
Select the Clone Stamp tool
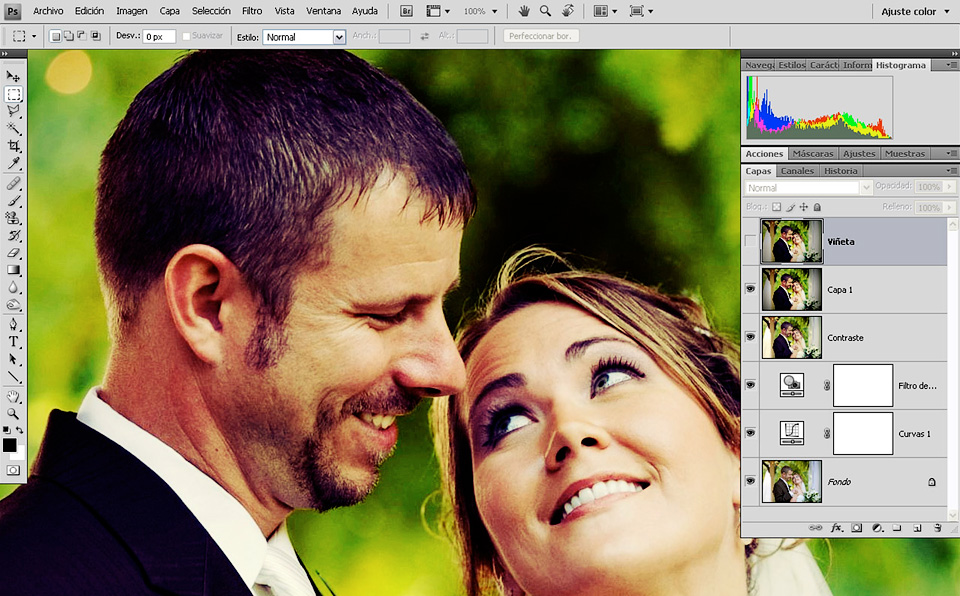pyautogui.click(x=13, y=217)
